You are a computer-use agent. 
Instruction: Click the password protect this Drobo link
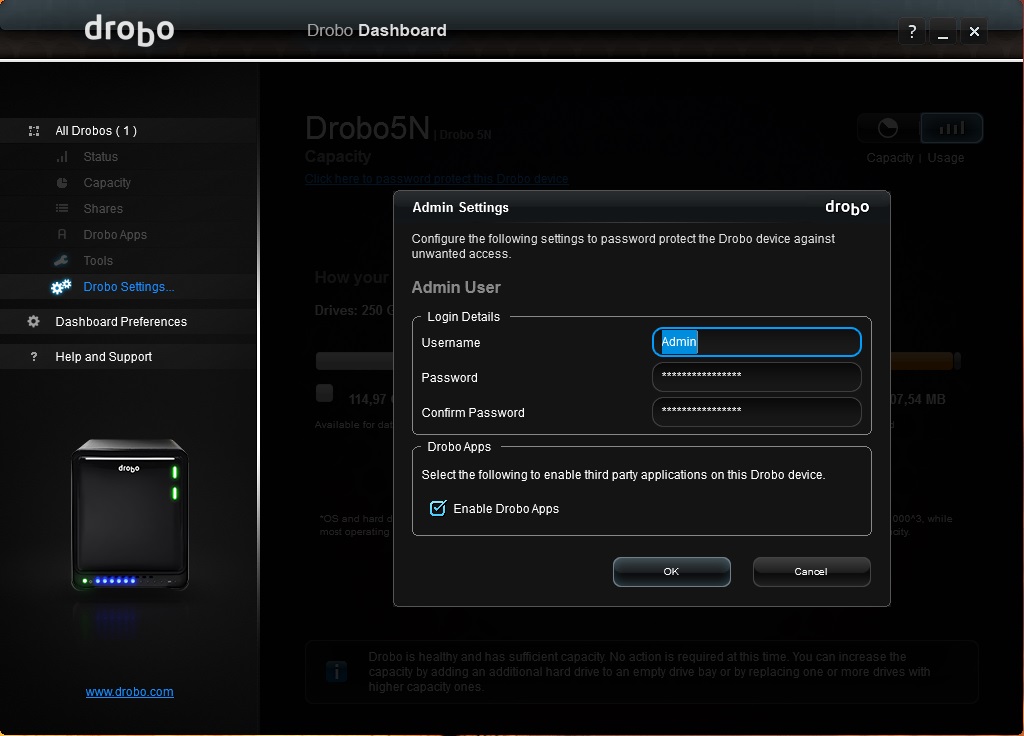[436, 179]
